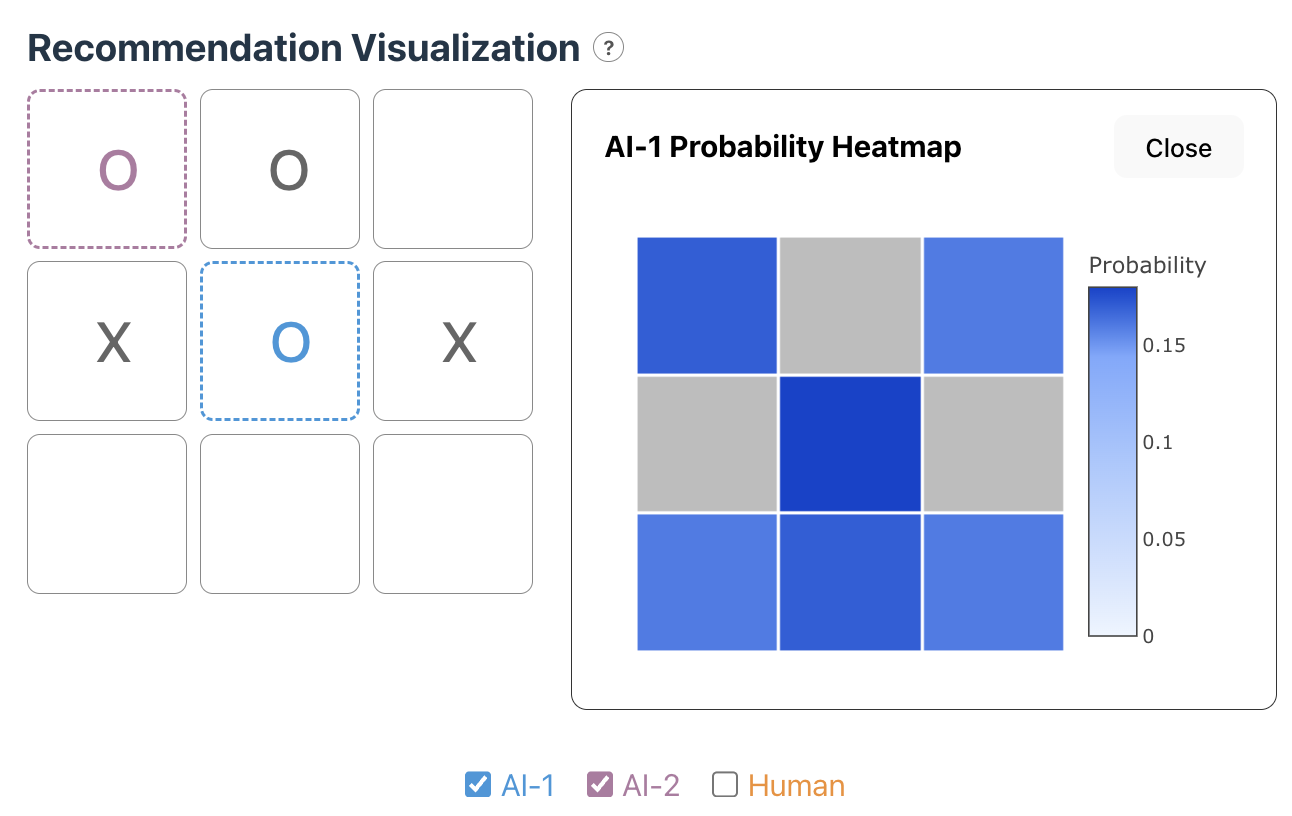
Task: Click the X mark in the middle-left cell
Action: 106,340
